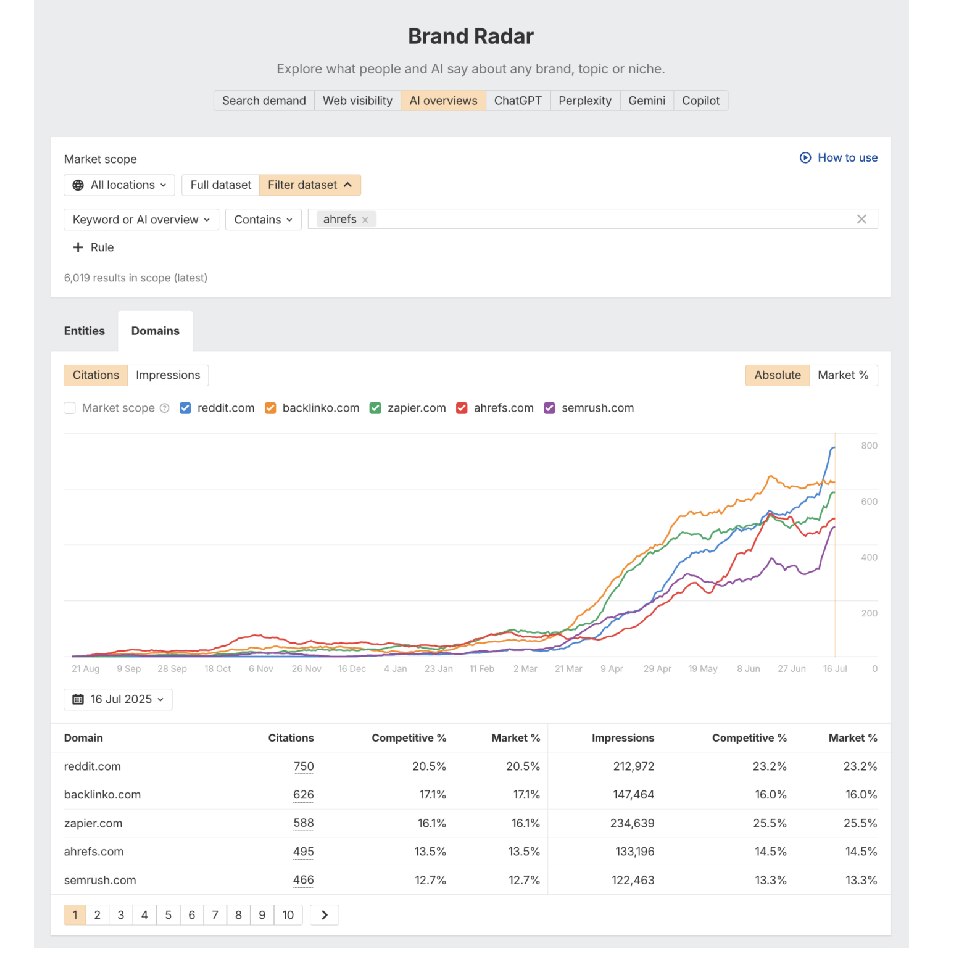Viewport: 960px width, 960px height.
Task: Open the Perplexity tab
Action: 585,100
